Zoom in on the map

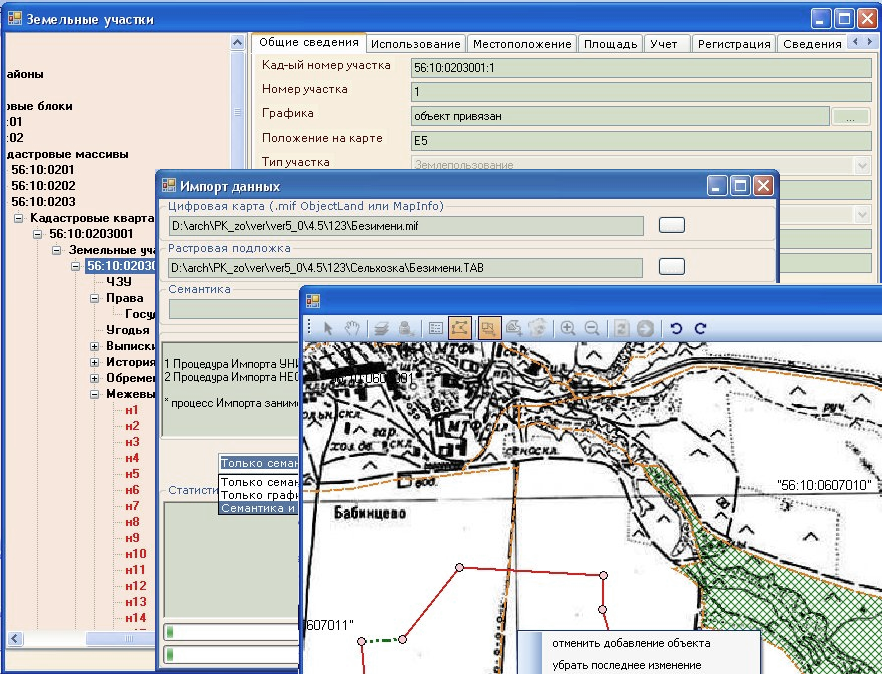(x=568, y=327)
